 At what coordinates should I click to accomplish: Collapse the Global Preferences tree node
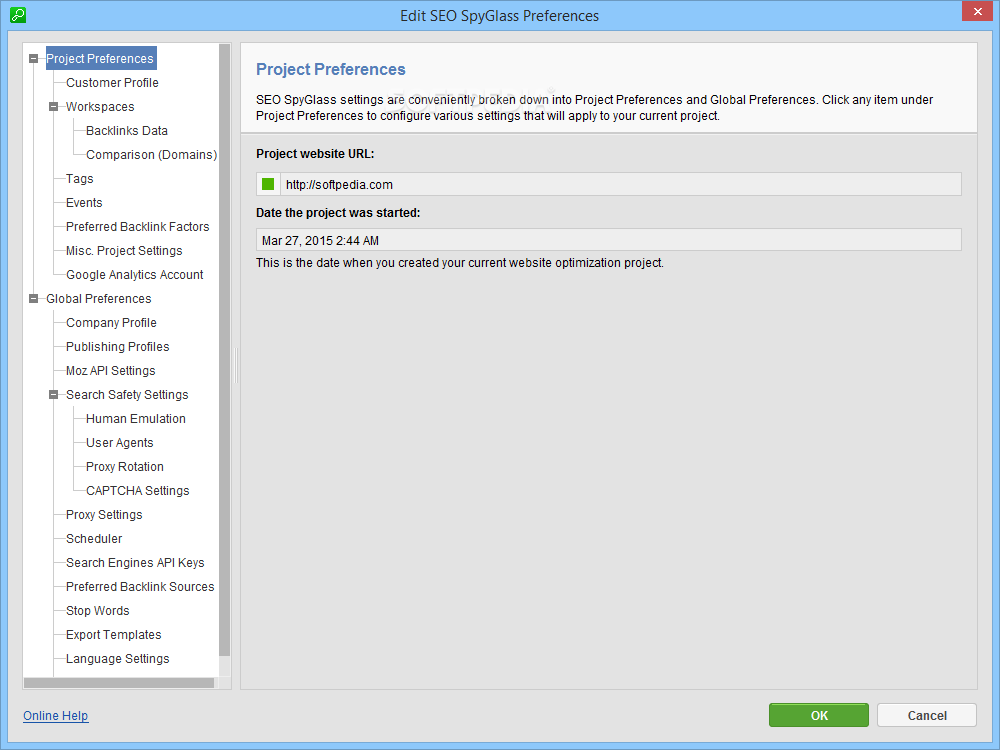point(33,298)
